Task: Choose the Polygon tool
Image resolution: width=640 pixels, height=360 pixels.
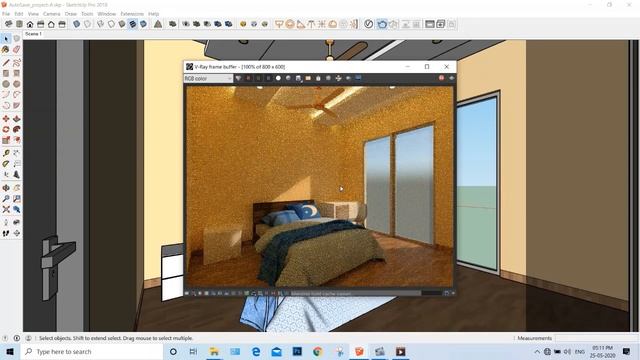Action: click(x=16, y=84)
